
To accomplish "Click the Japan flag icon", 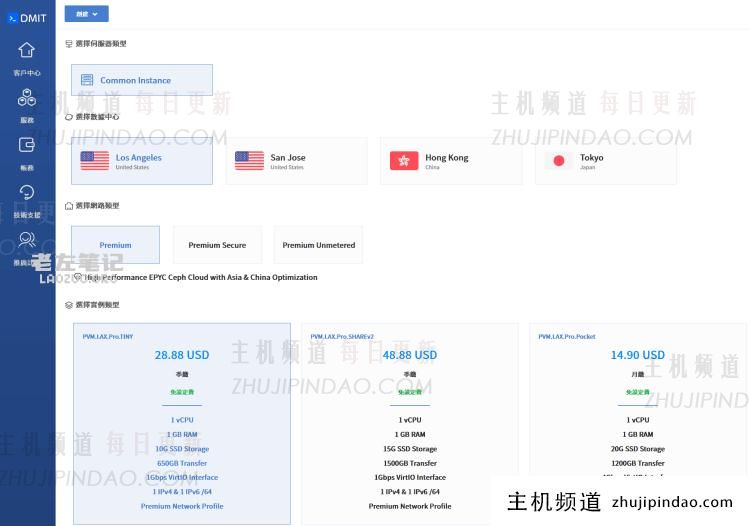I will [x=559, y=161].
